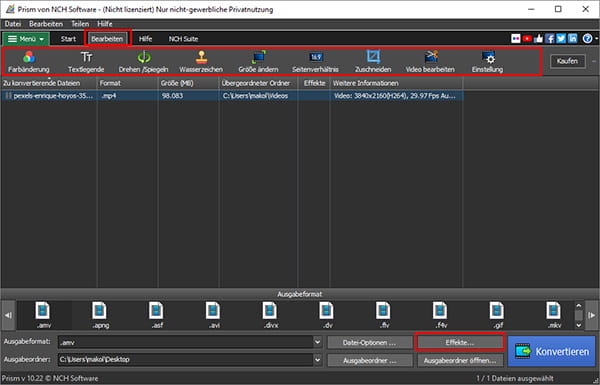Open the Flickr share icon
The height and width of the screenshot is (385, 600).
coord(515,39)
